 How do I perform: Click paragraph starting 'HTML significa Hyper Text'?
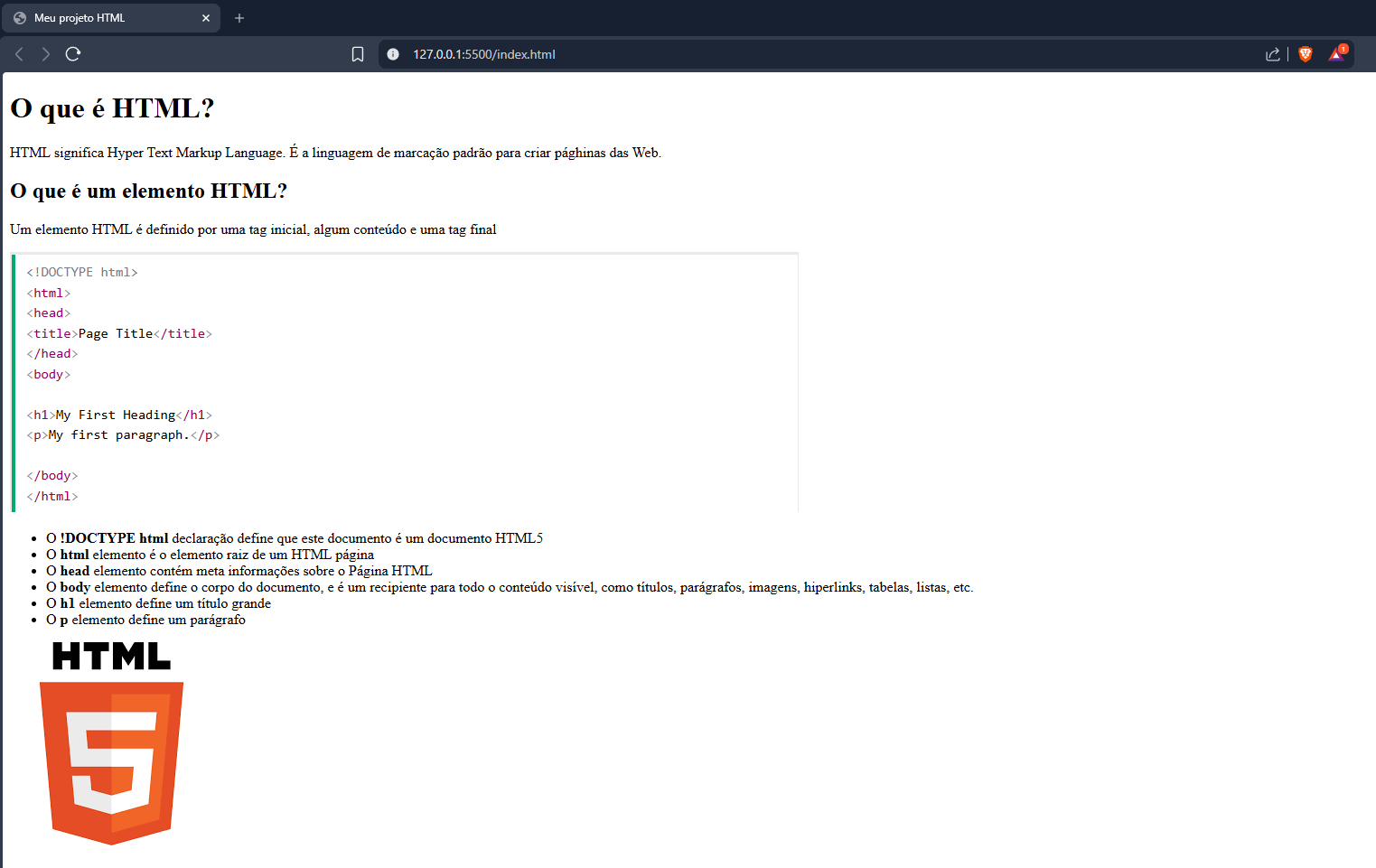[335, 153]
